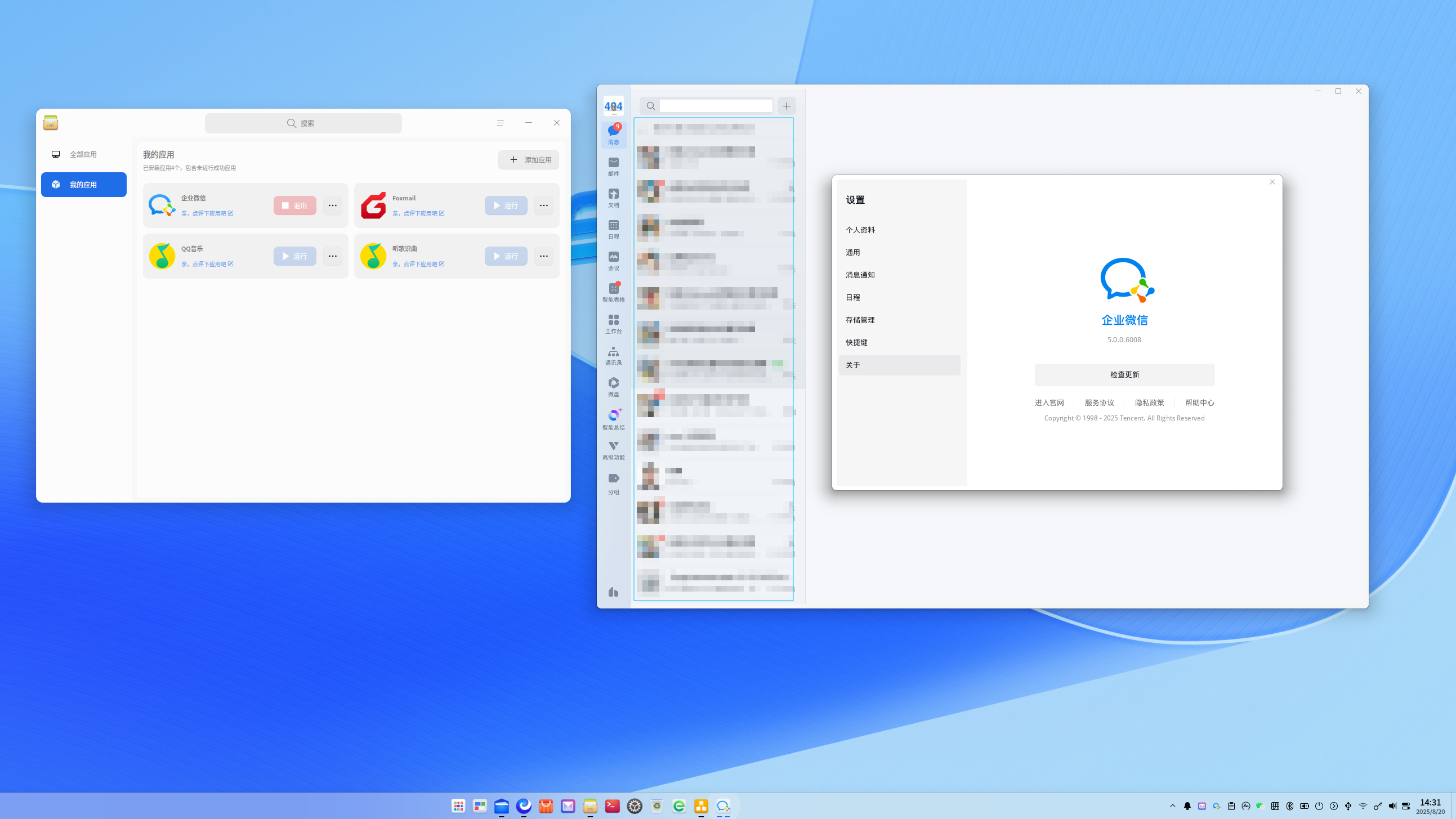Run 听歌识曲 with its 运行 button
This screenshot has width=1456, height=819.
pos(506,256)
